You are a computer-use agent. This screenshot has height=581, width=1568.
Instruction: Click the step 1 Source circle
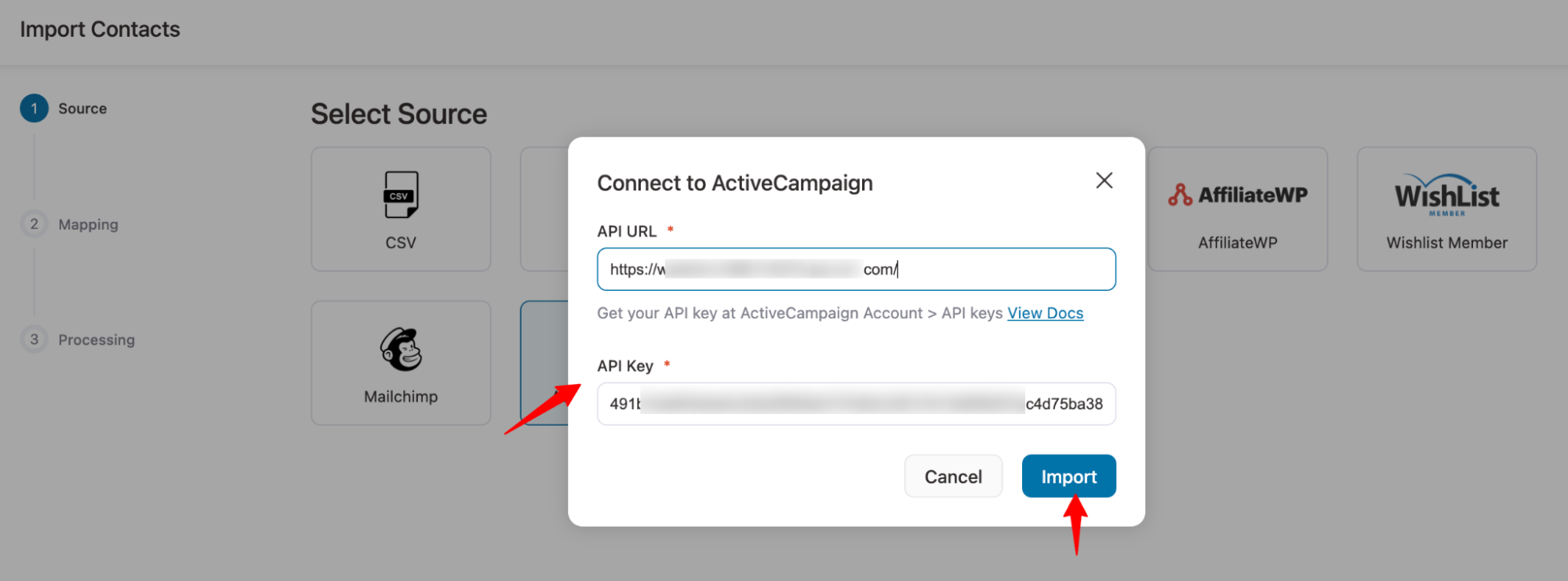tap(35, 108)
